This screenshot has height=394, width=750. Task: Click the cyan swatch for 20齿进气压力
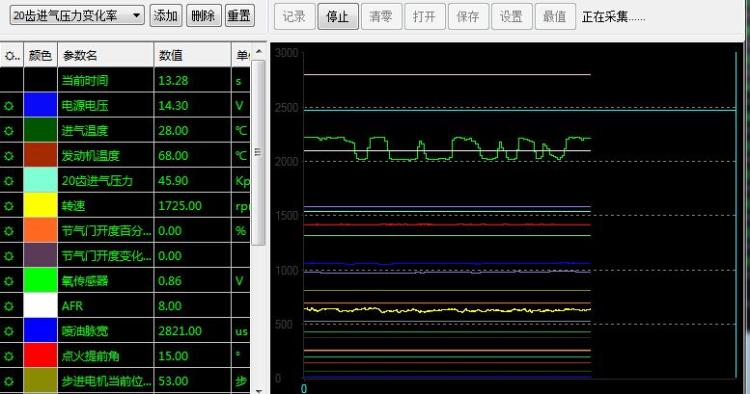(x=40, y=180)
